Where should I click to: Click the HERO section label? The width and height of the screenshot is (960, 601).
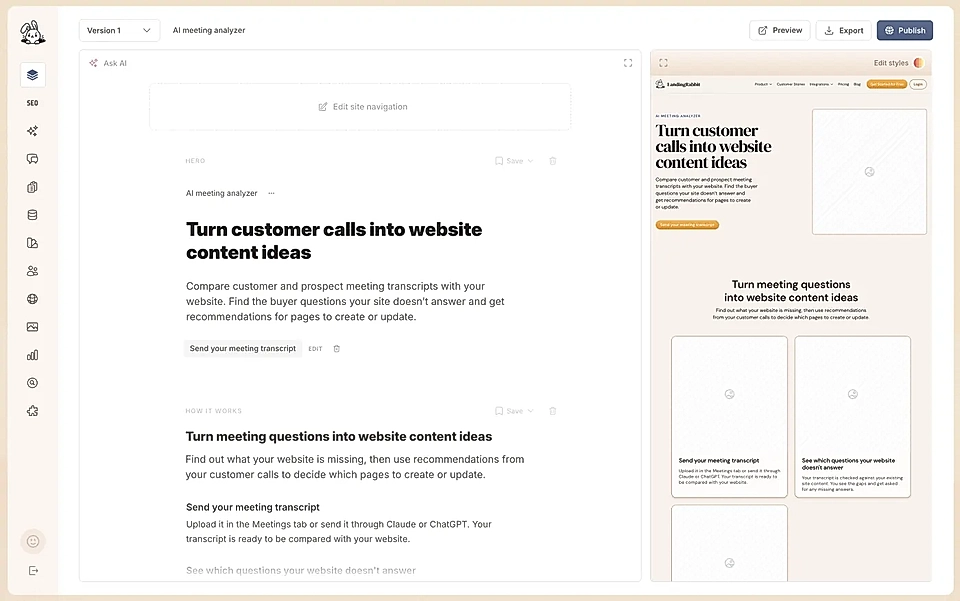coord(195,161)
